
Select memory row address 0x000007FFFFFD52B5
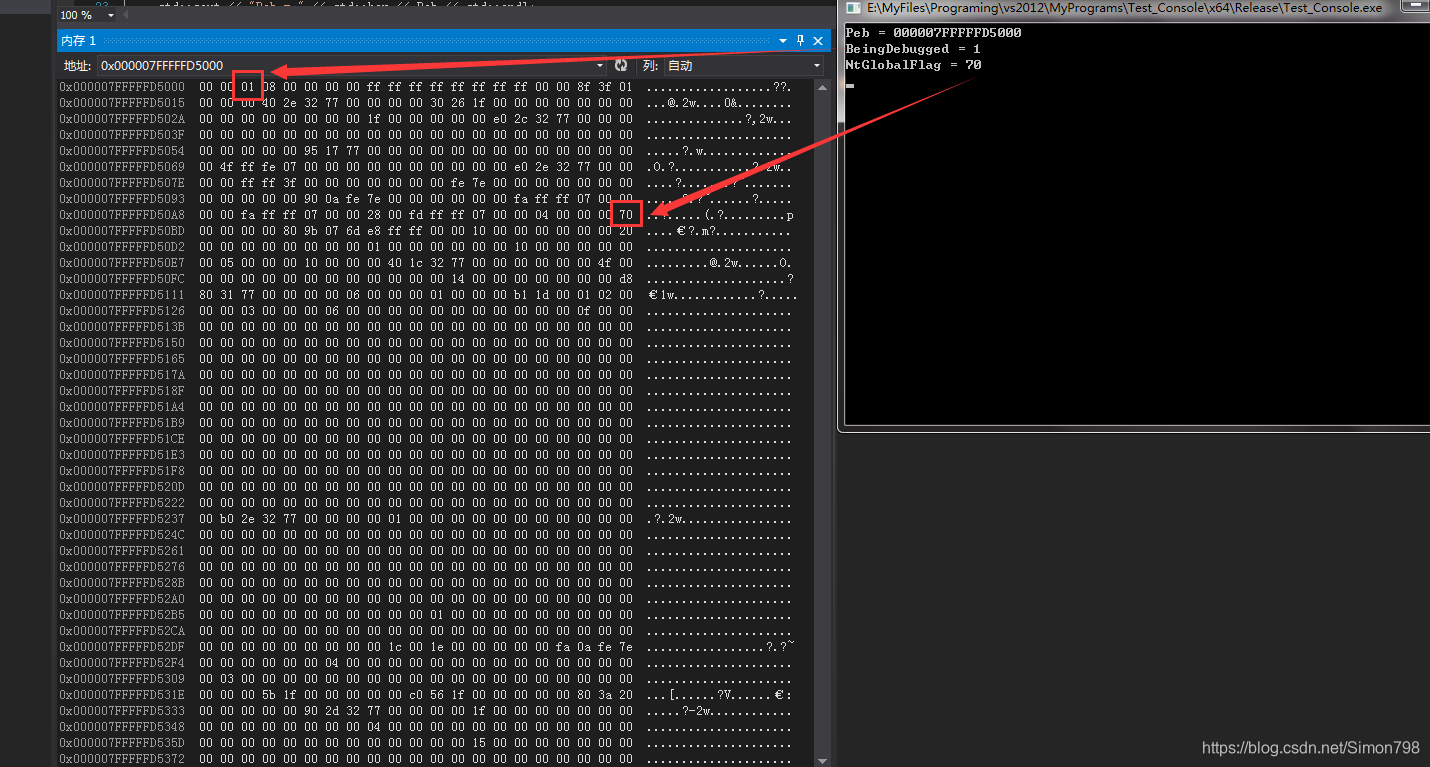point(122,615)
